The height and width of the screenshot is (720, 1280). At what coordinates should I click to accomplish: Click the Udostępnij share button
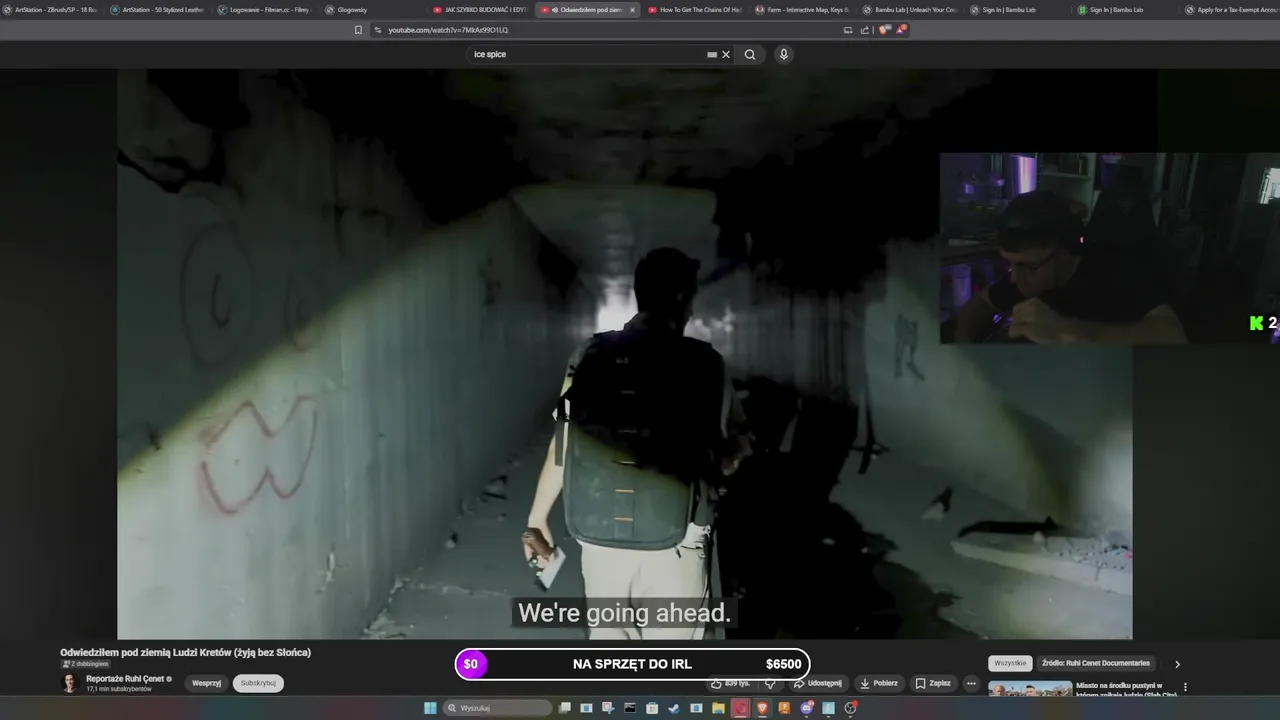818,683
